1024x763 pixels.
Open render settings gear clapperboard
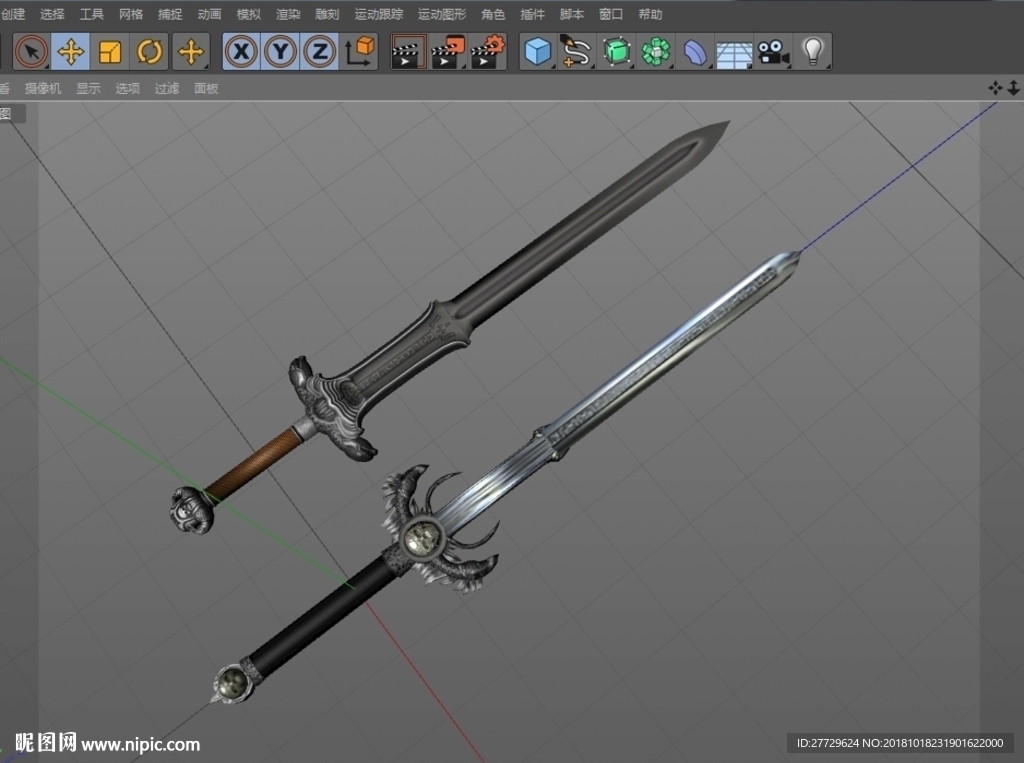[488, 52]
